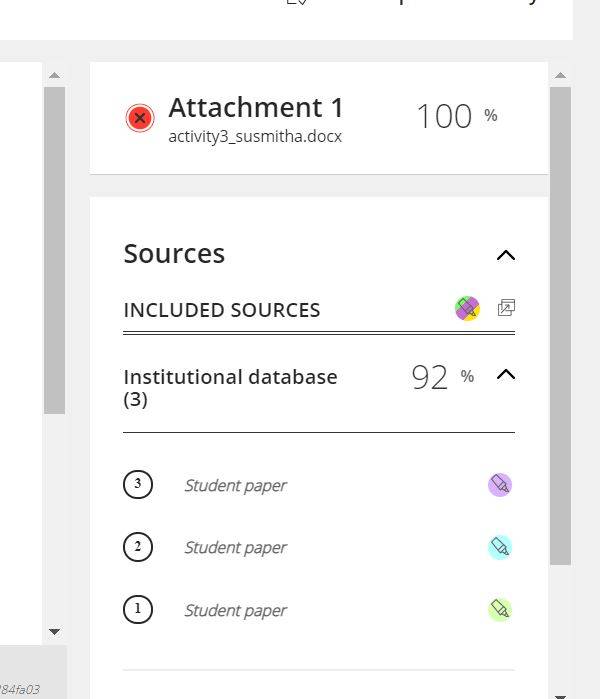Open the first Student paper source link
The image size is (600, 699).
pyautogui.click(x=235, y=610)
